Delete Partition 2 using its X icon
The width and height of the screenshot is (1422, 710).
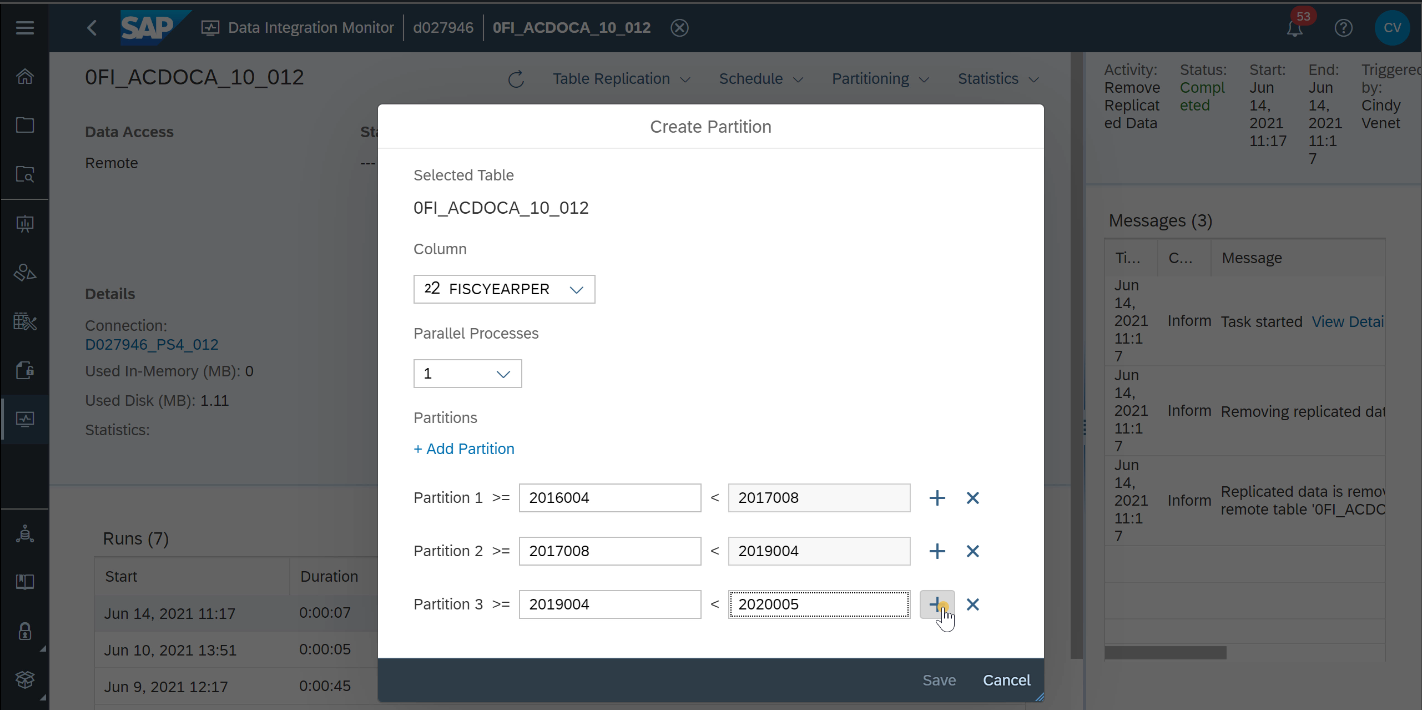tap(972, 551)
